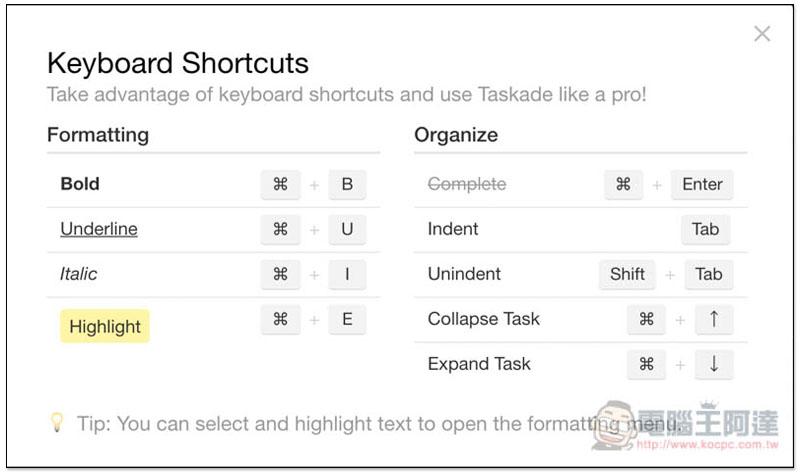Click the Expand Task label
The width and height of the screenshot is (800, 473).
(x=479, y=364)
